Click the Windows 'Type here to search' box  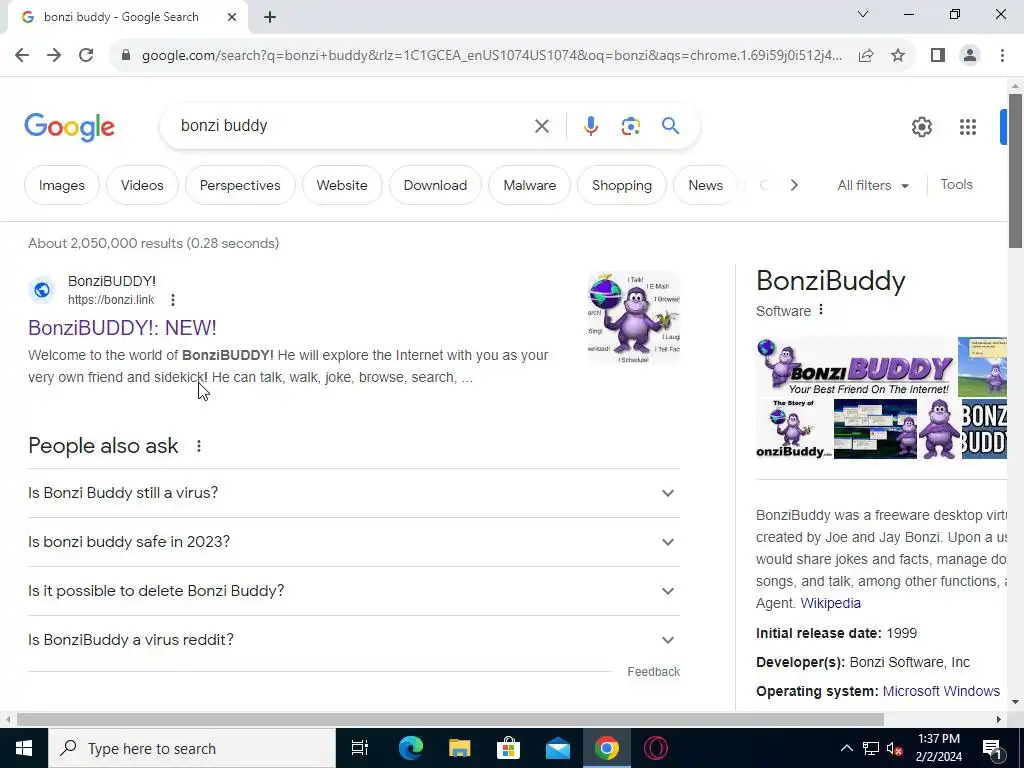pyautogui.click(x=191, y=748)
